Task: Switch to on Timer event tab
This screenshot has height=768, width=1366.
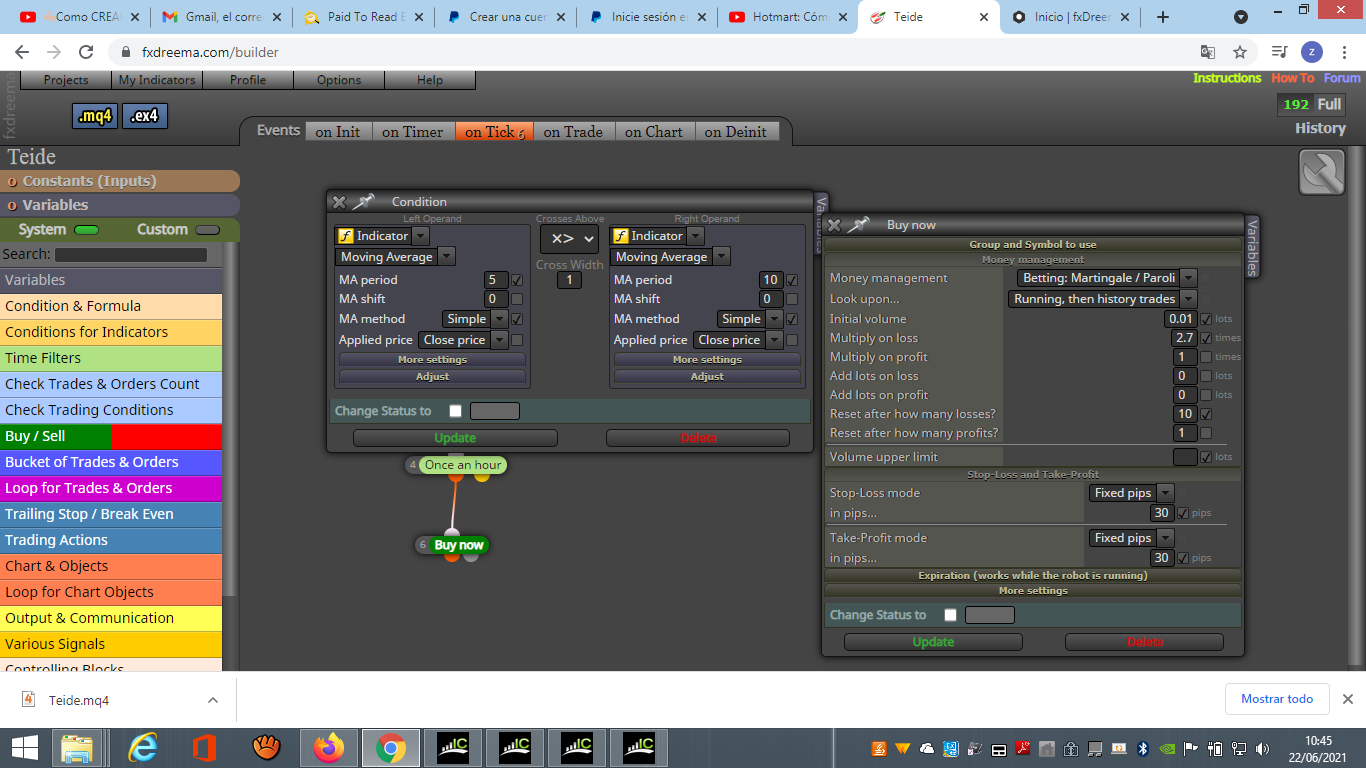Action: coord(413,132)
